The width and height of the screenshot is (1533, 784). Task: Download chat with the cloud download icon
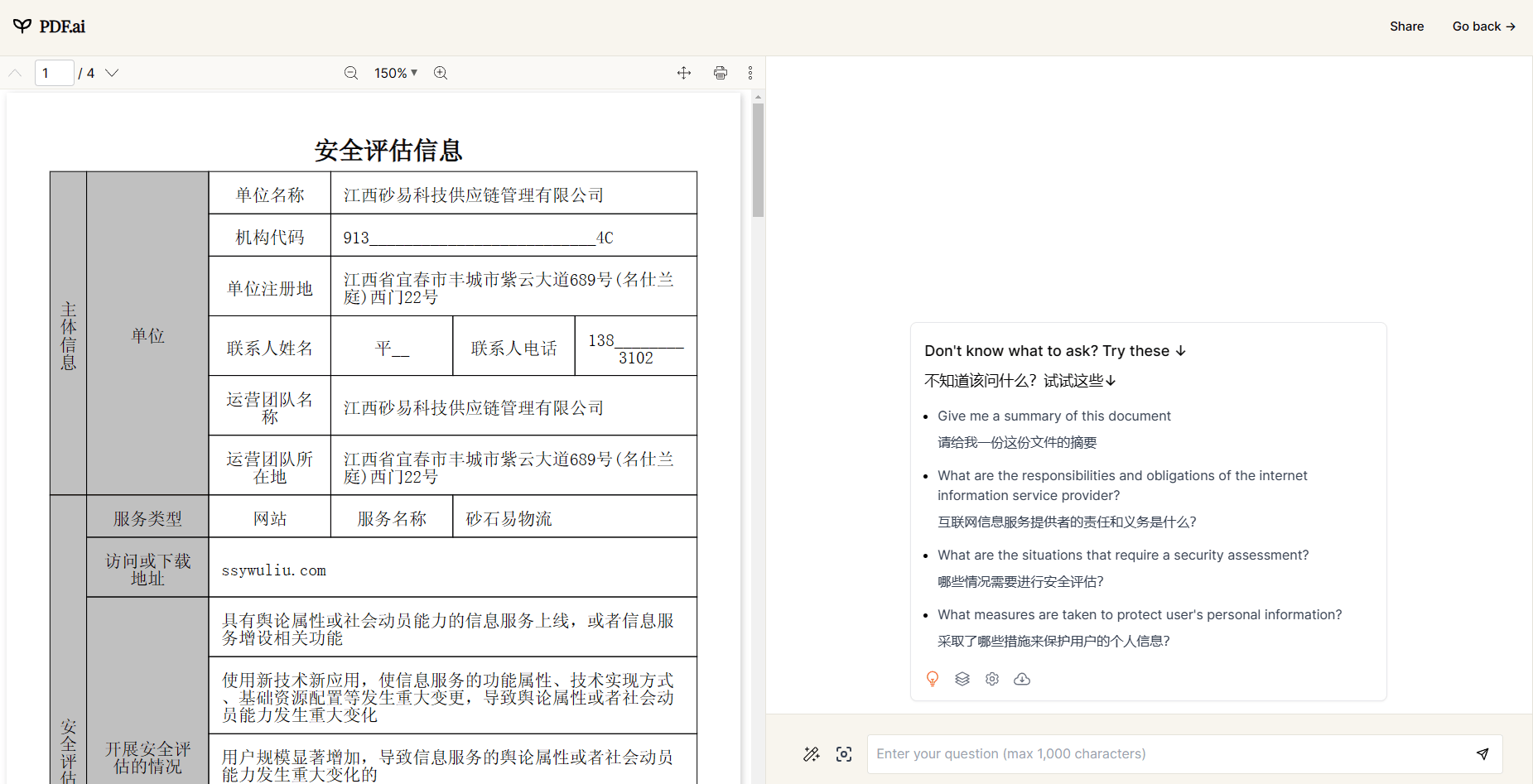click(1022, 679)
